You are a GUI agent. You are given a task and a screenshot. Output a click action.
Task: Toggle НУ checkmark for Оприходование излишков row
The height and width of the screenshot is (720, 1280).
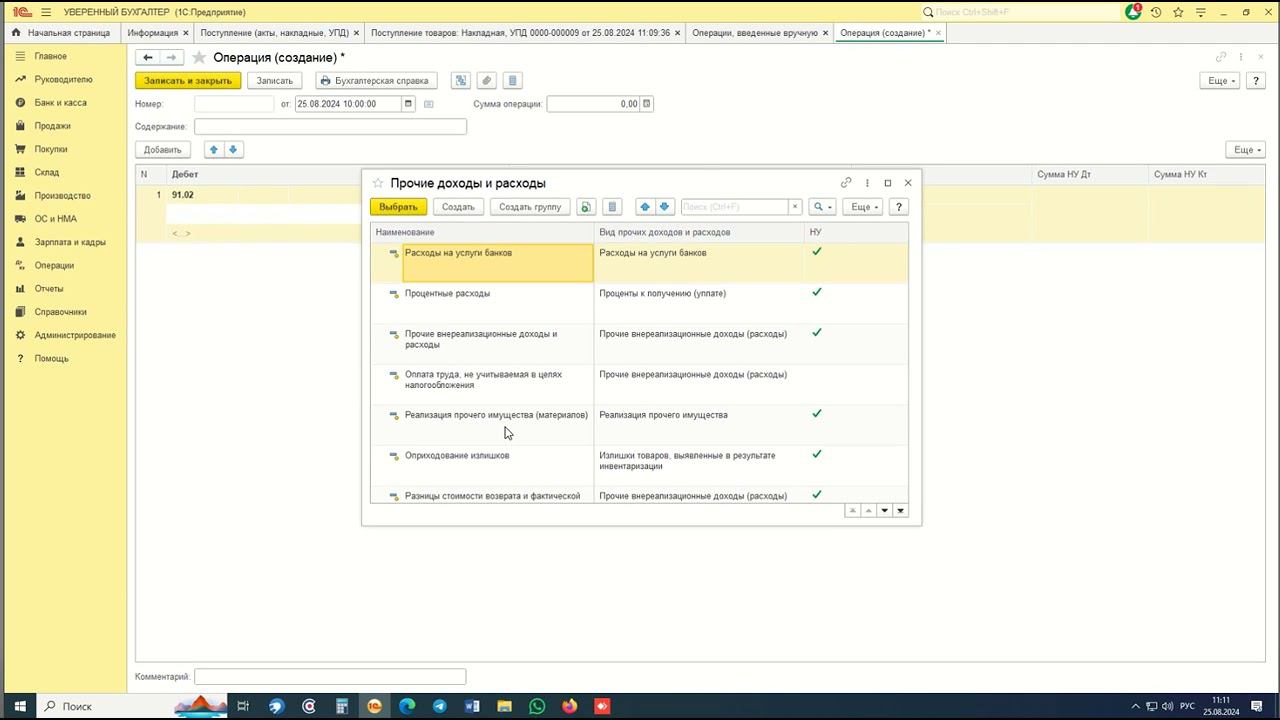tap(817, 455)
